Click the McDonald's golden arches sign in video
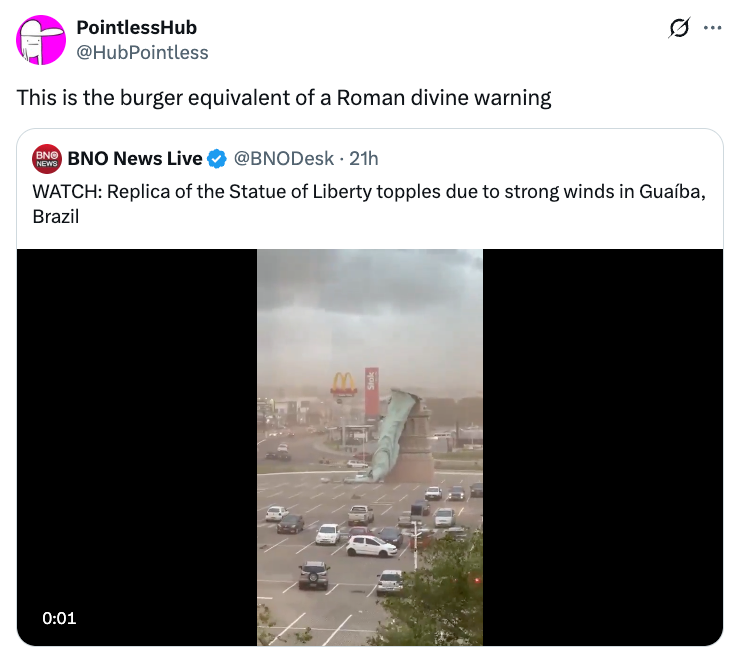Viewport: 741px width, 666px height. pyautogui.click(x=344, y=383)
